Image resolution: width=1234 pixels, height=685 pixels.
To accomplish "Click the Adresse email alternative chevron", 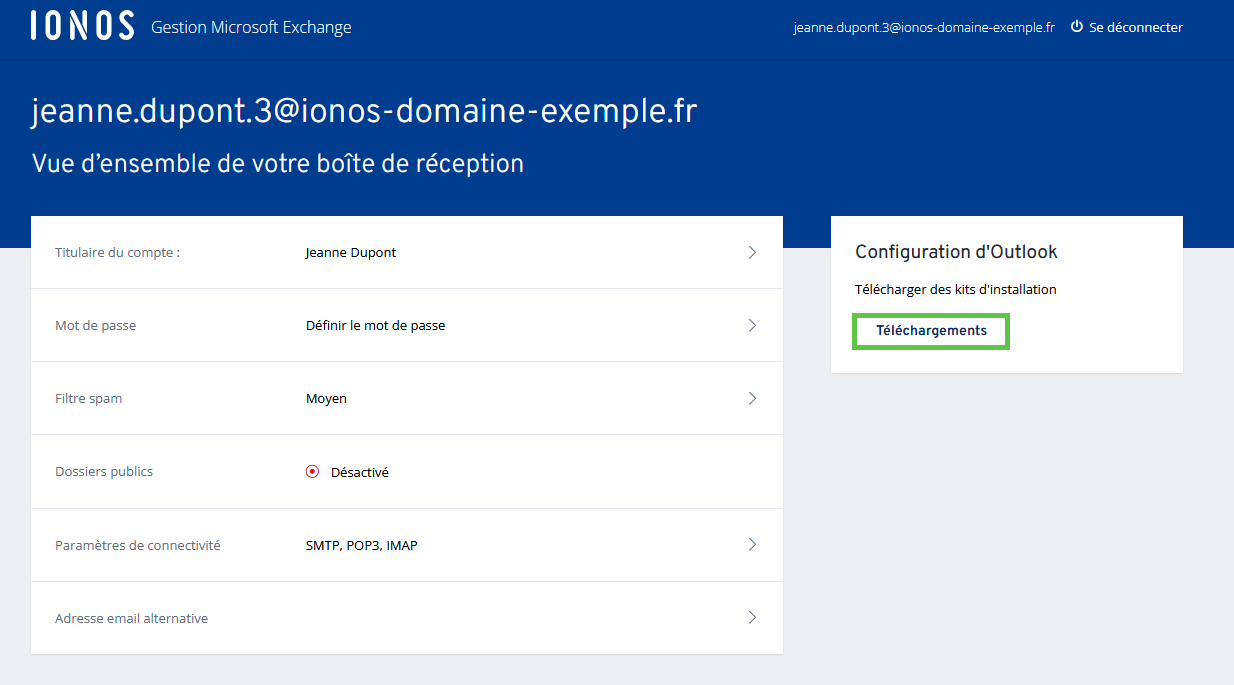I will click(752, 618).
